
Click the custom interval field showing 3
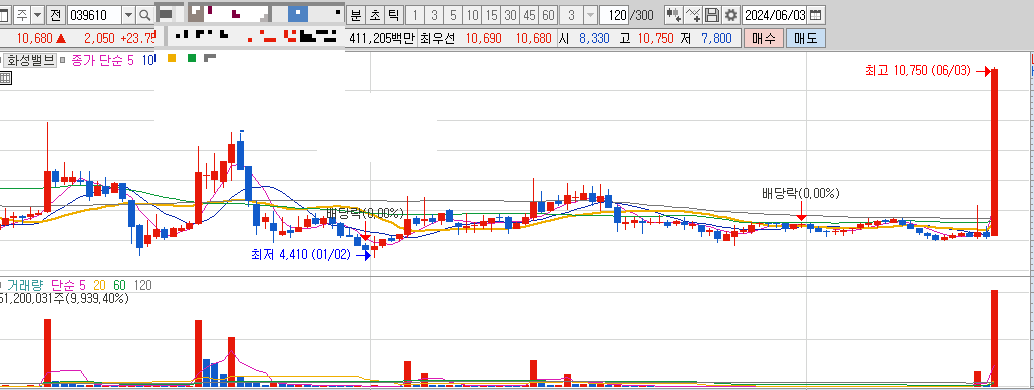coord(571,15)
